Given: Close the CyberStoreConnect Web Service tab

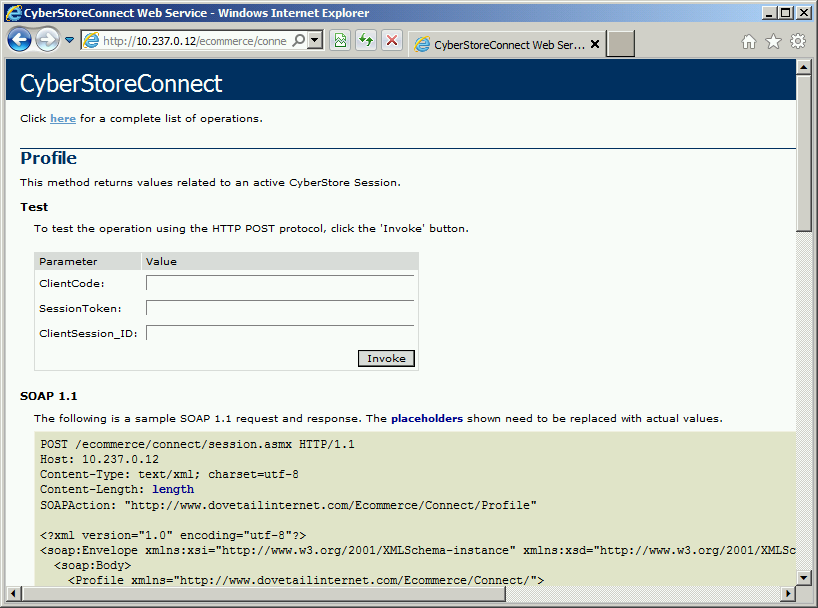Looking at the screenshot, I should point(595,45).
